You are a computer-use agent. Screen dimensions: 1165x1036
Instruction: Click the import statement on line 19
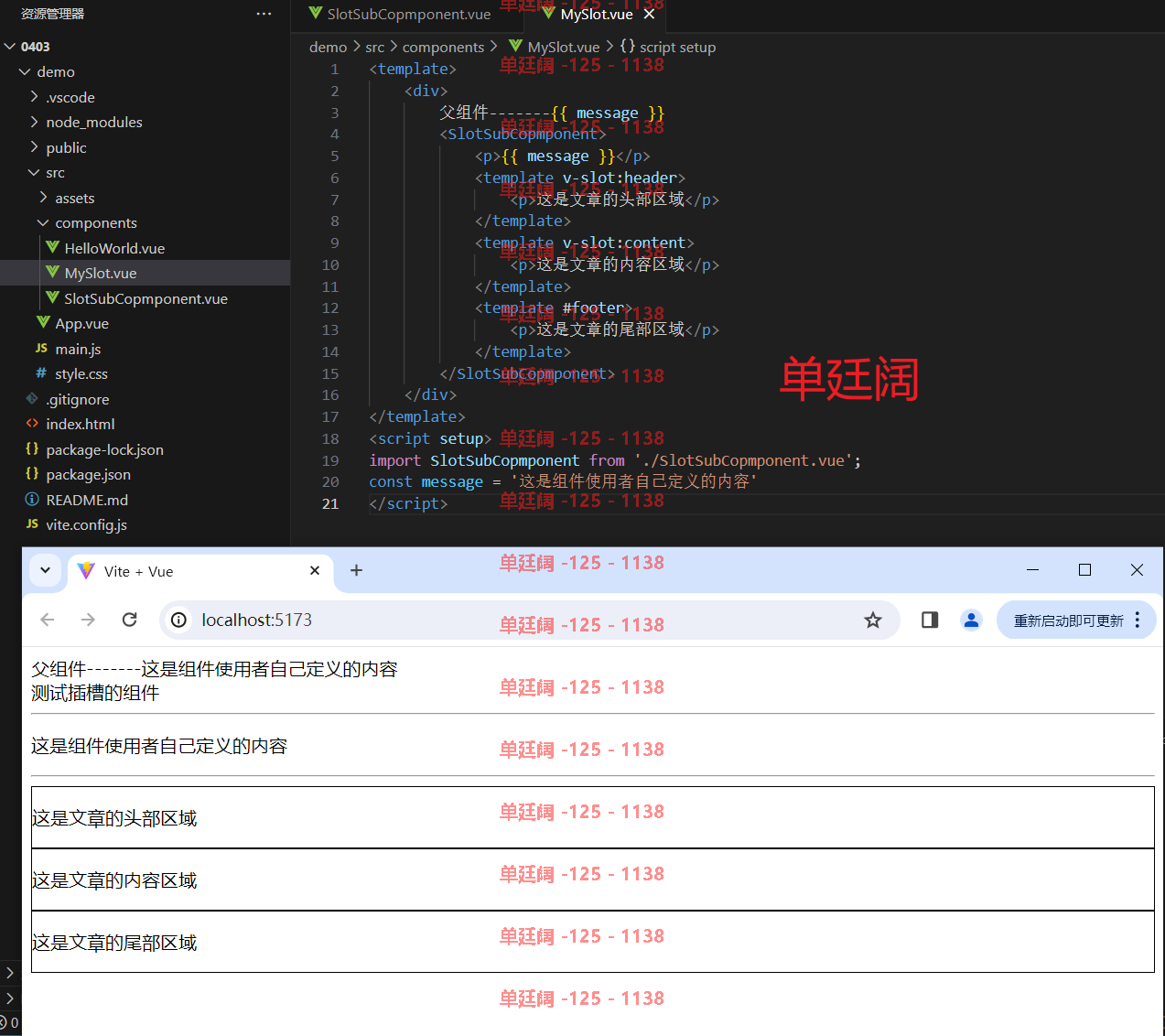click(x=614, y=460)
